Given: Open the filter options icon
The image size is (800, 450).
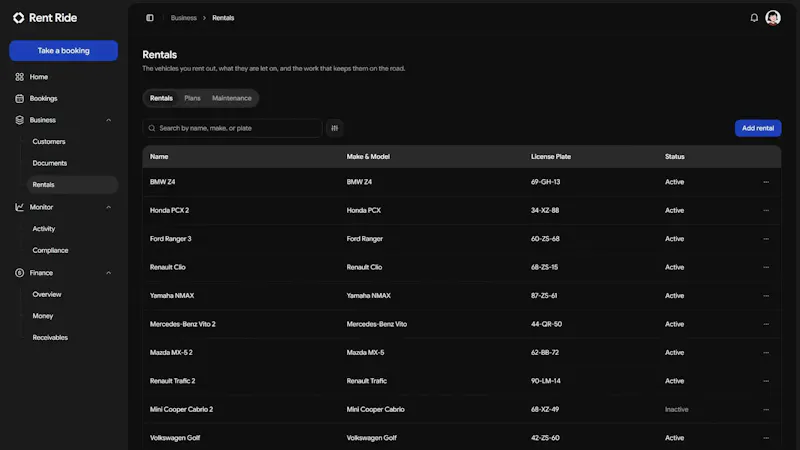Looking at the screenshot, I should pyautogui.click(x=335, y=128).
